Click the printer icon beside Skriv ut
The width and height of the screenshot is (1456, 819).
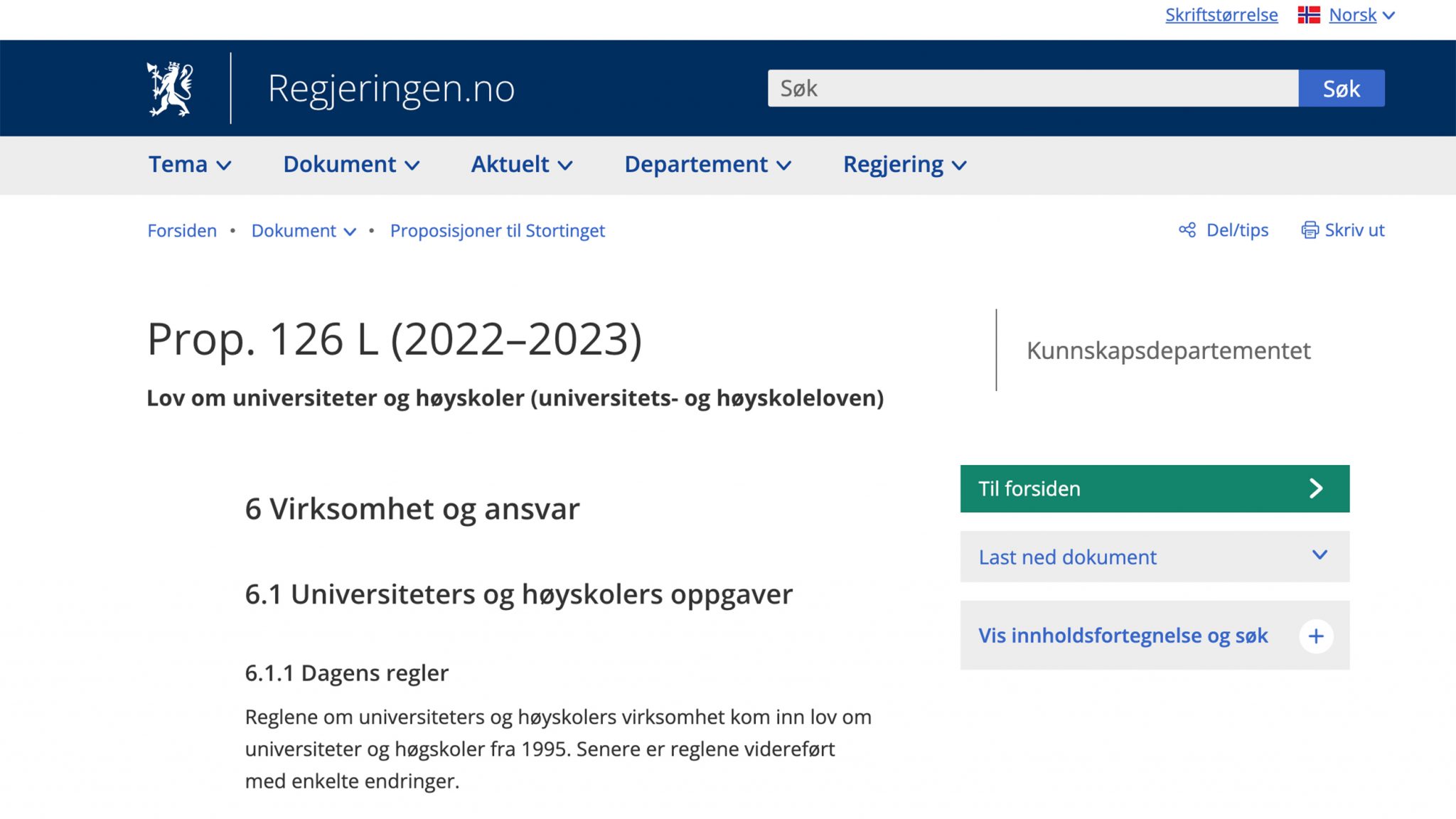coord(1309,230)
